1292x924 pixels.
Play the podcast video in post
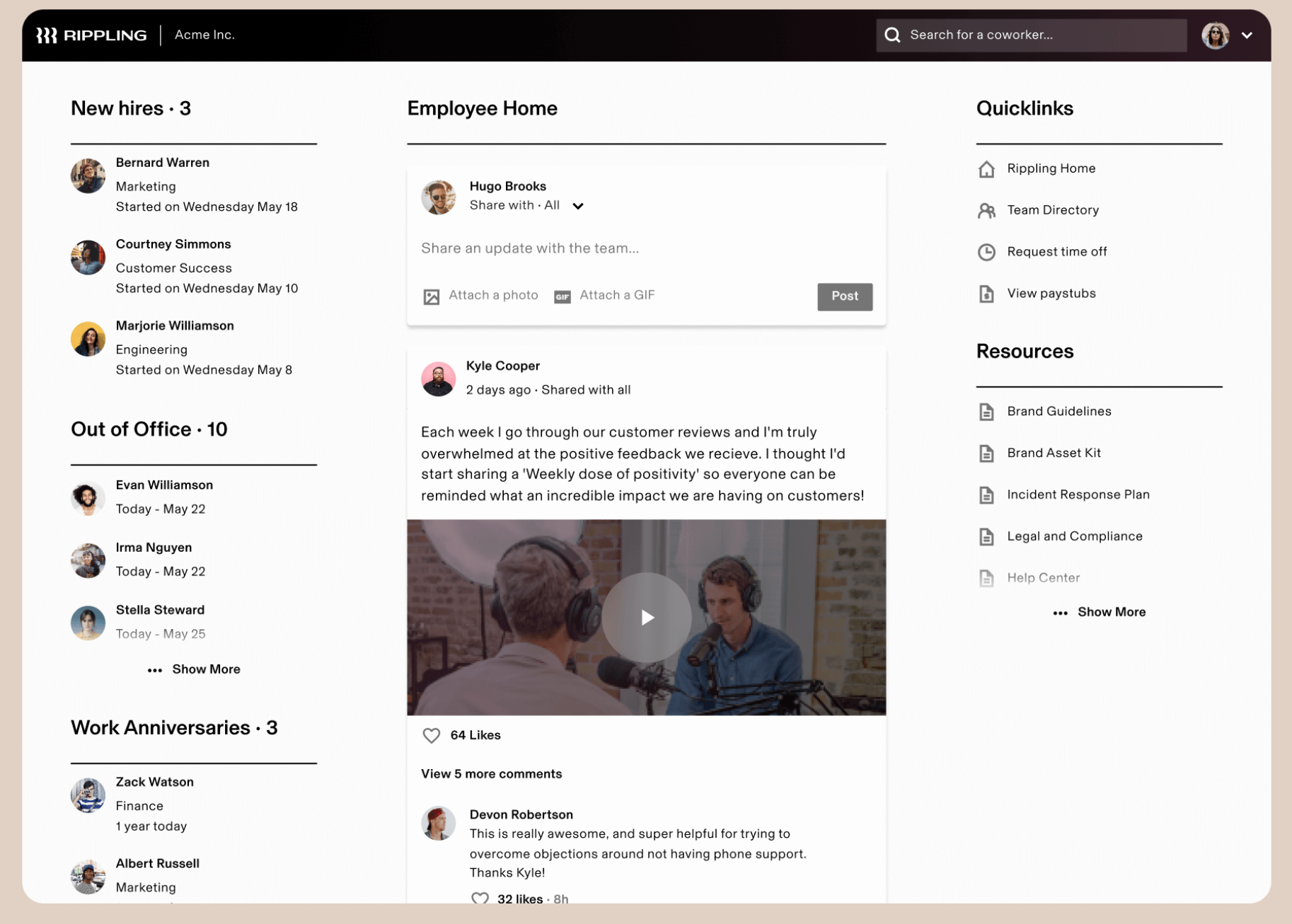click(646, 618)
